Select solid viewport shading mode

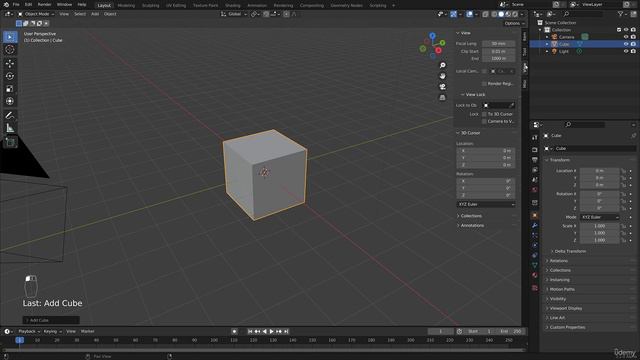click(501, 14)
